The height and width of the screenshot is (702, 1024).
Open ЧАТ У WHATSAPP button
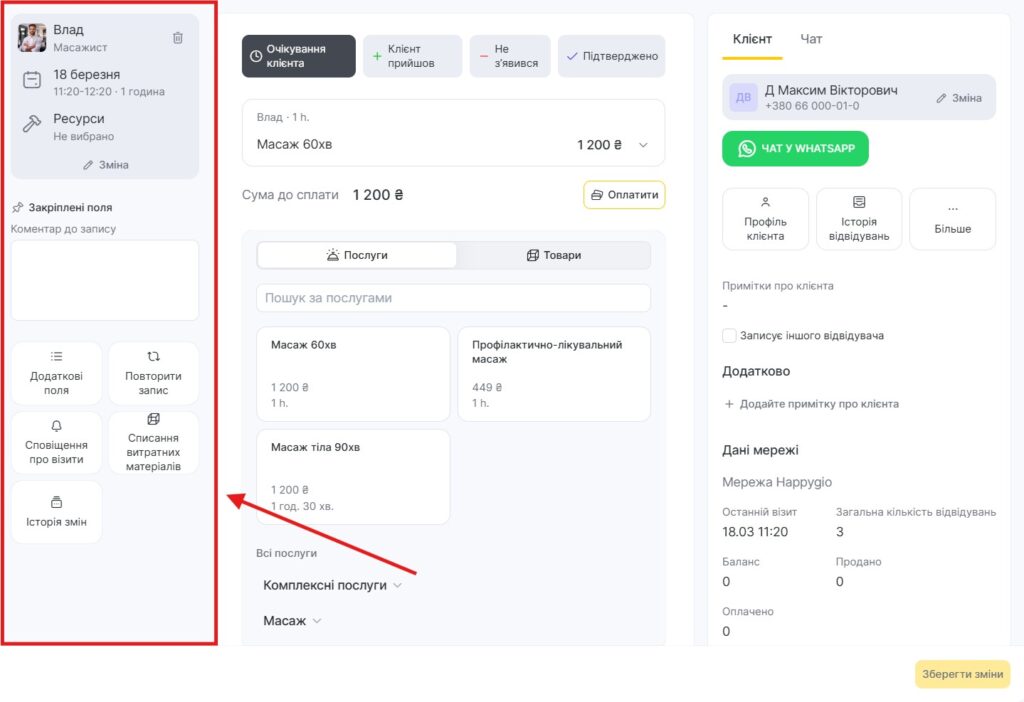[795, 149]
